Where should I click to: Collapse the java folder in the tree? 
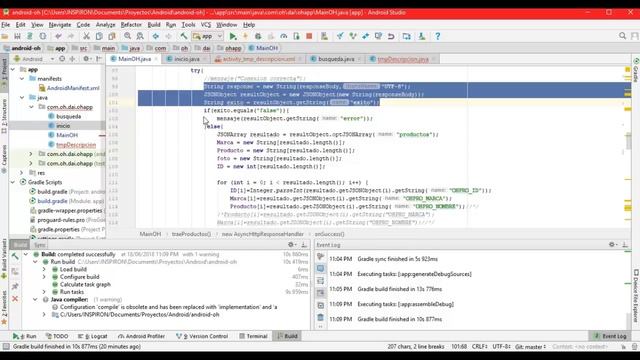[22, 98]
